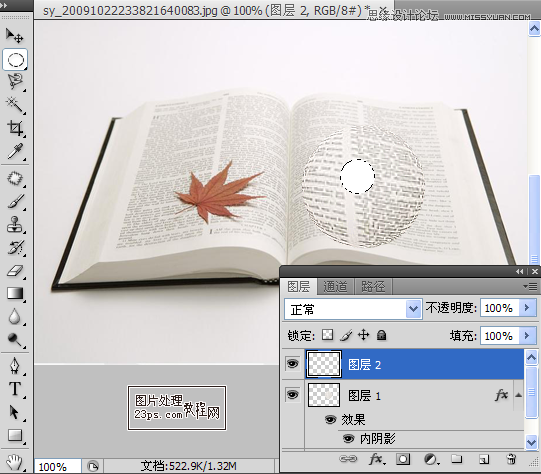541x474 pixels.
Task: Select the Gradient tool
Action: (x=15, y=294)
